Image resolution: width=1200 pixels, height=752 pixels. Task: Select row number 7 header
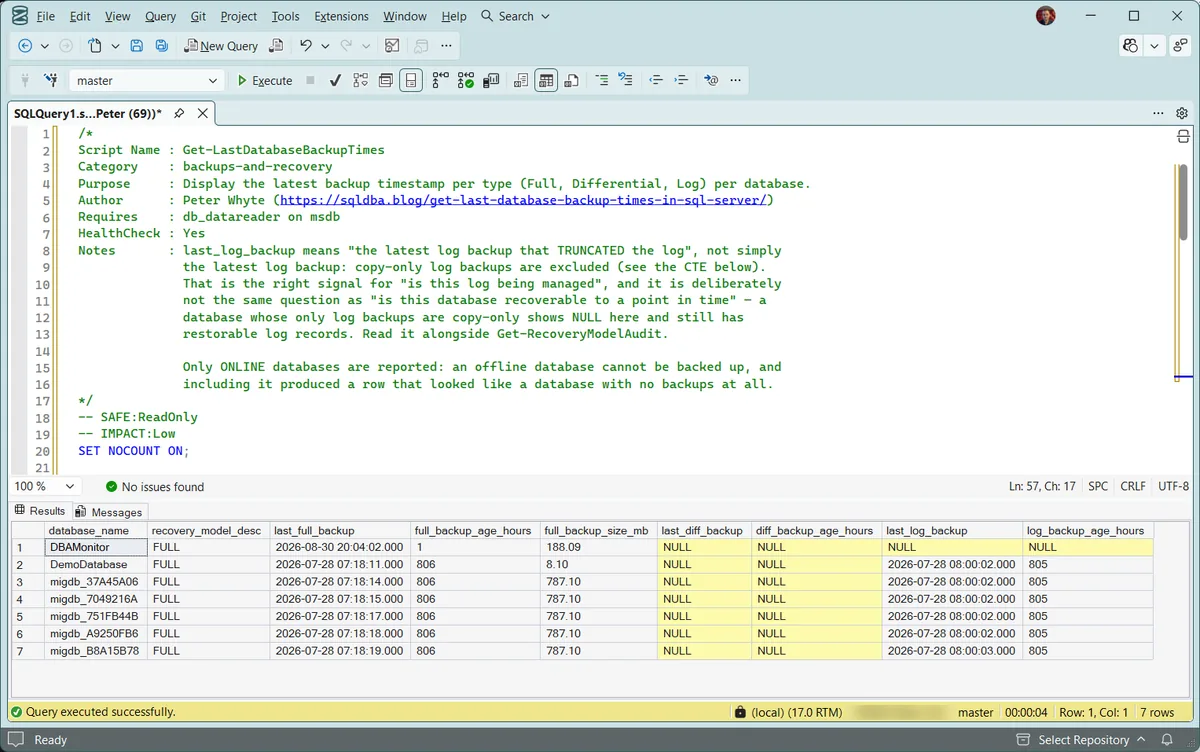[28, 650]
